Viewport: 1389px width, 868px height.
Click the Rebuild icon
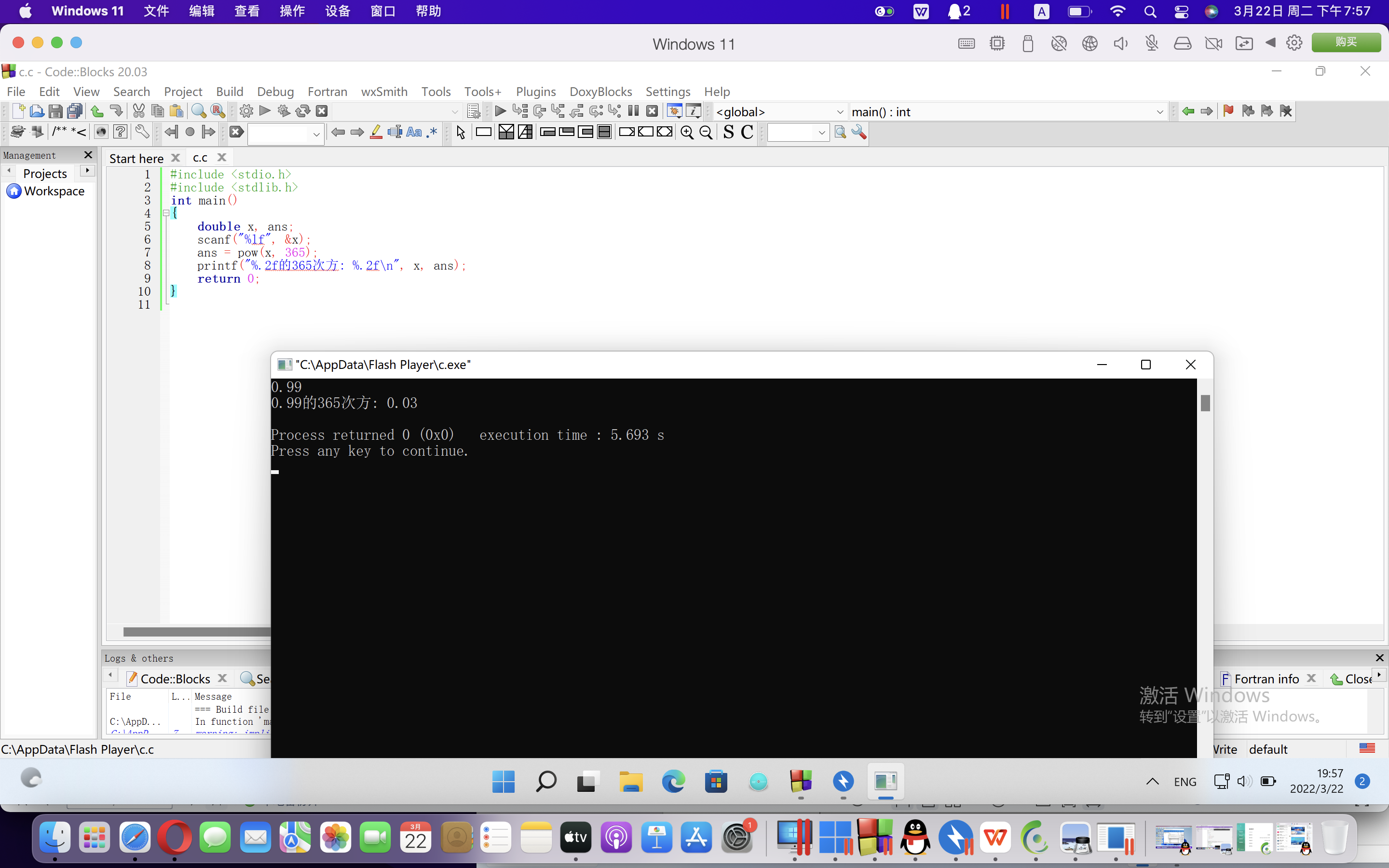302,111
